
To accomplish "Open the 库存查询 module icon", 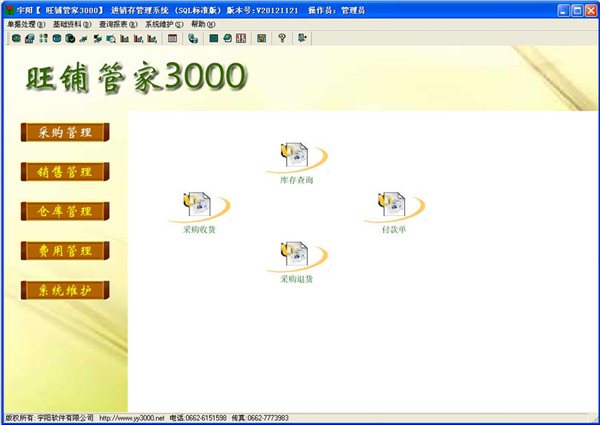I will point(297,163).
